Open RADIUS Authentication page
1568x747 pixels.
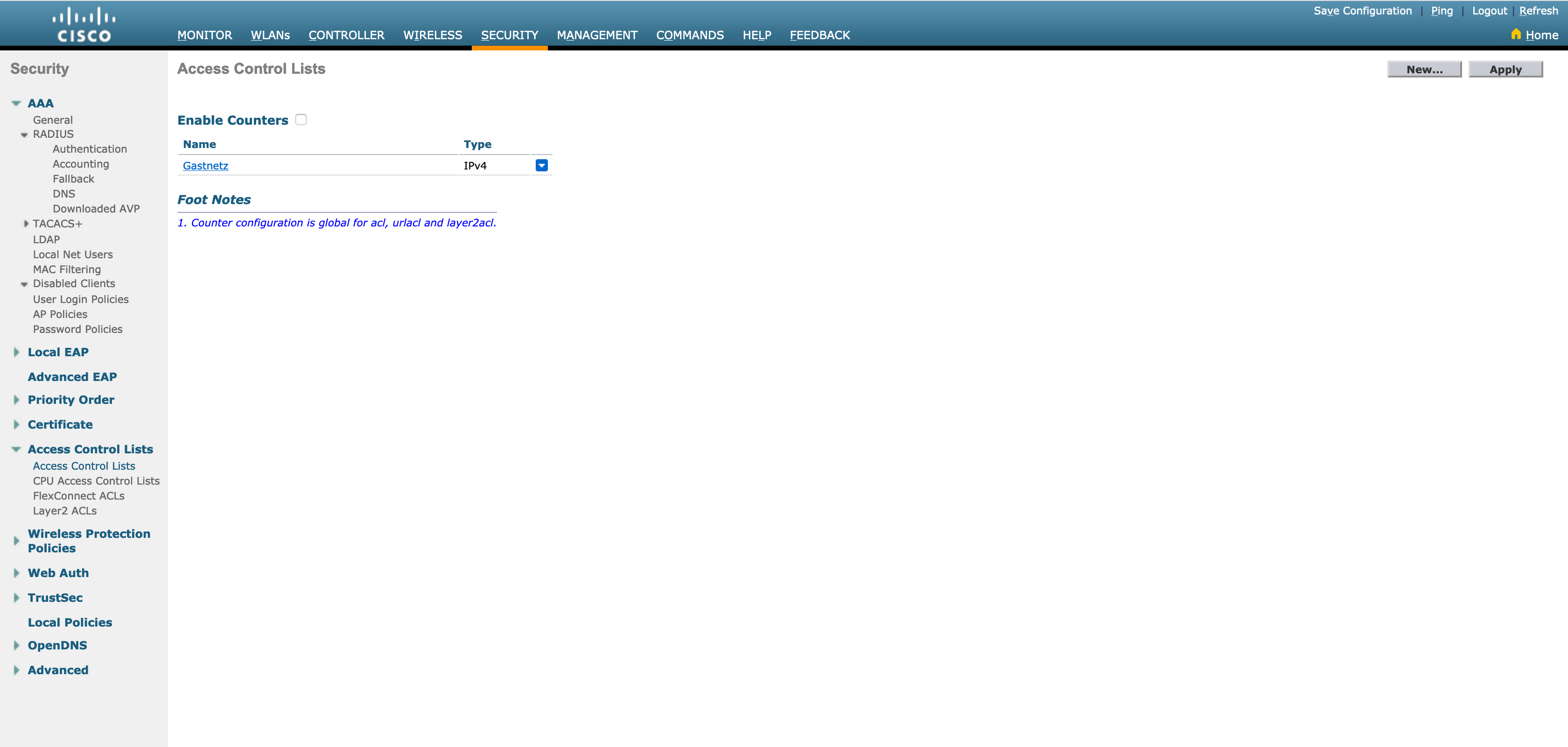90,149
